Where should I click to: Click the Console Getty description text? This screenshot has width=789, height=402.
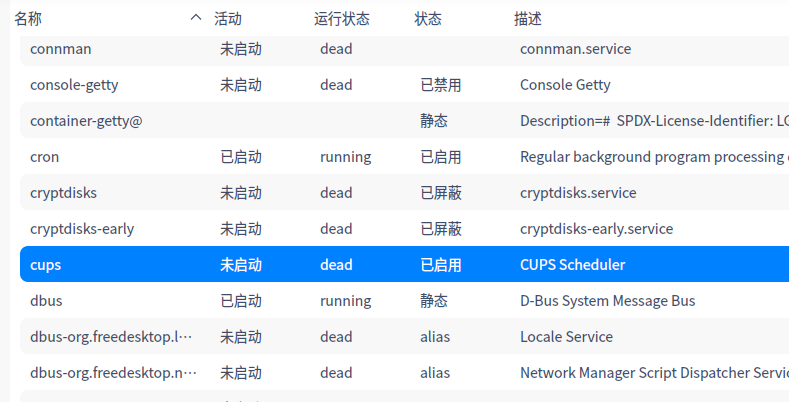coord(565,85)
